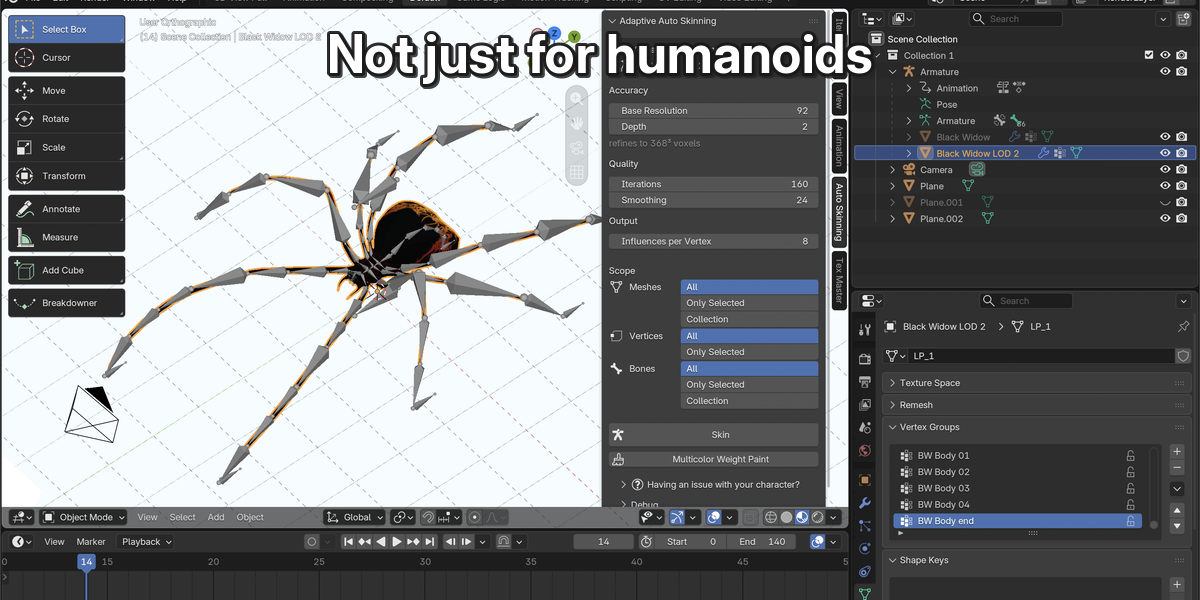
Task: Toggle fake user shield for LP_1
Action: tap(1183, 356)
